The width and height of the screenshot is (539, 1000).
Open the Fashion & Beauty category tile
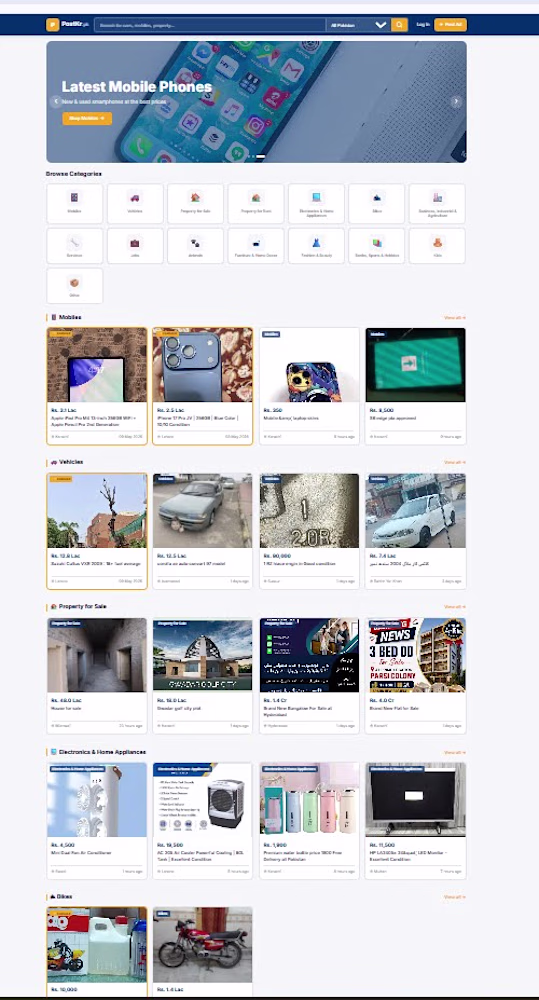[316, 246]
